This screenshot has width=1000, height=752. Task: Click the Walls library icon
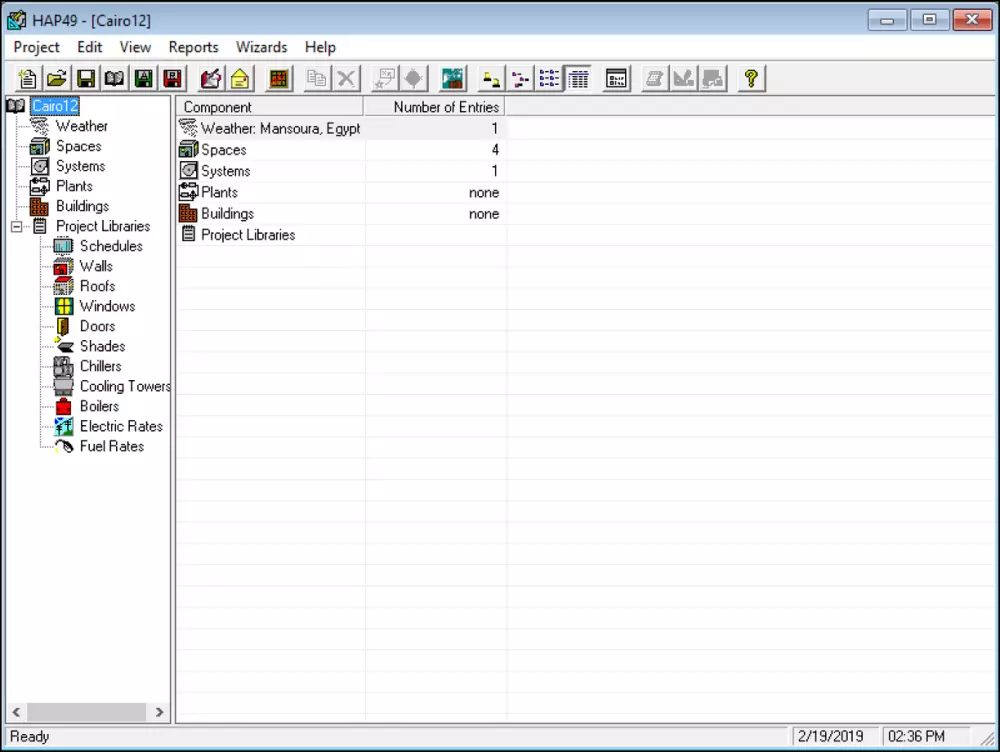click(63, 266)
